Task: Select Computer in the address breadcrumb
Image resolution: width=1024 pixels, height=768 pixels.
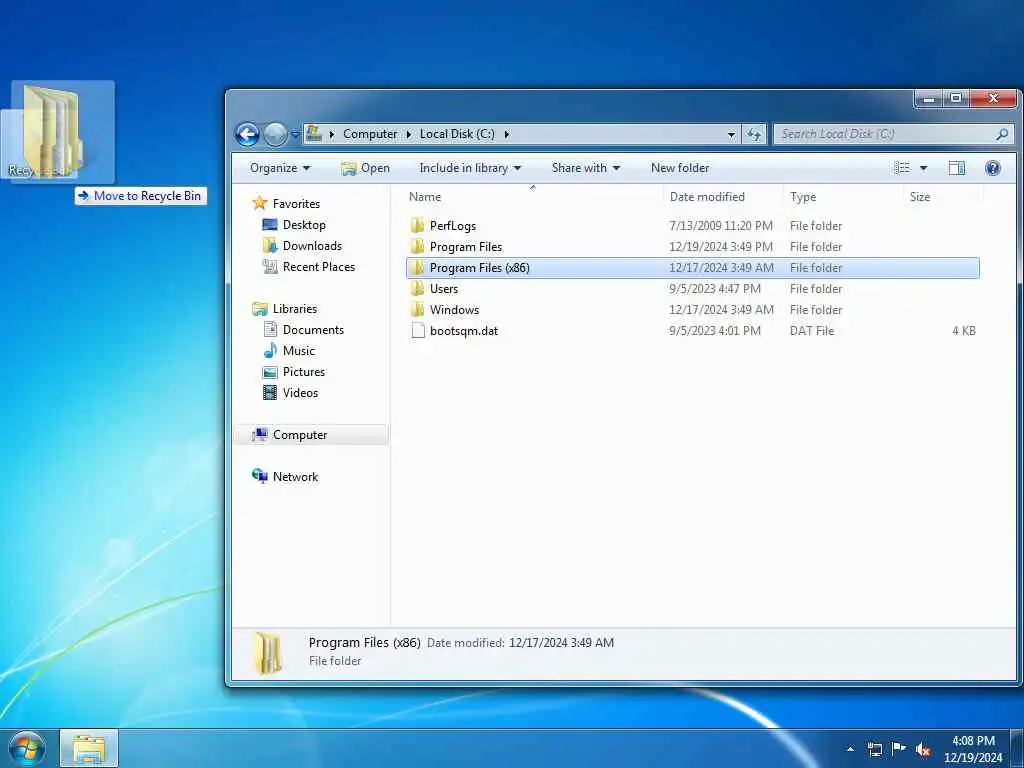Action: (x=370, y=134)
